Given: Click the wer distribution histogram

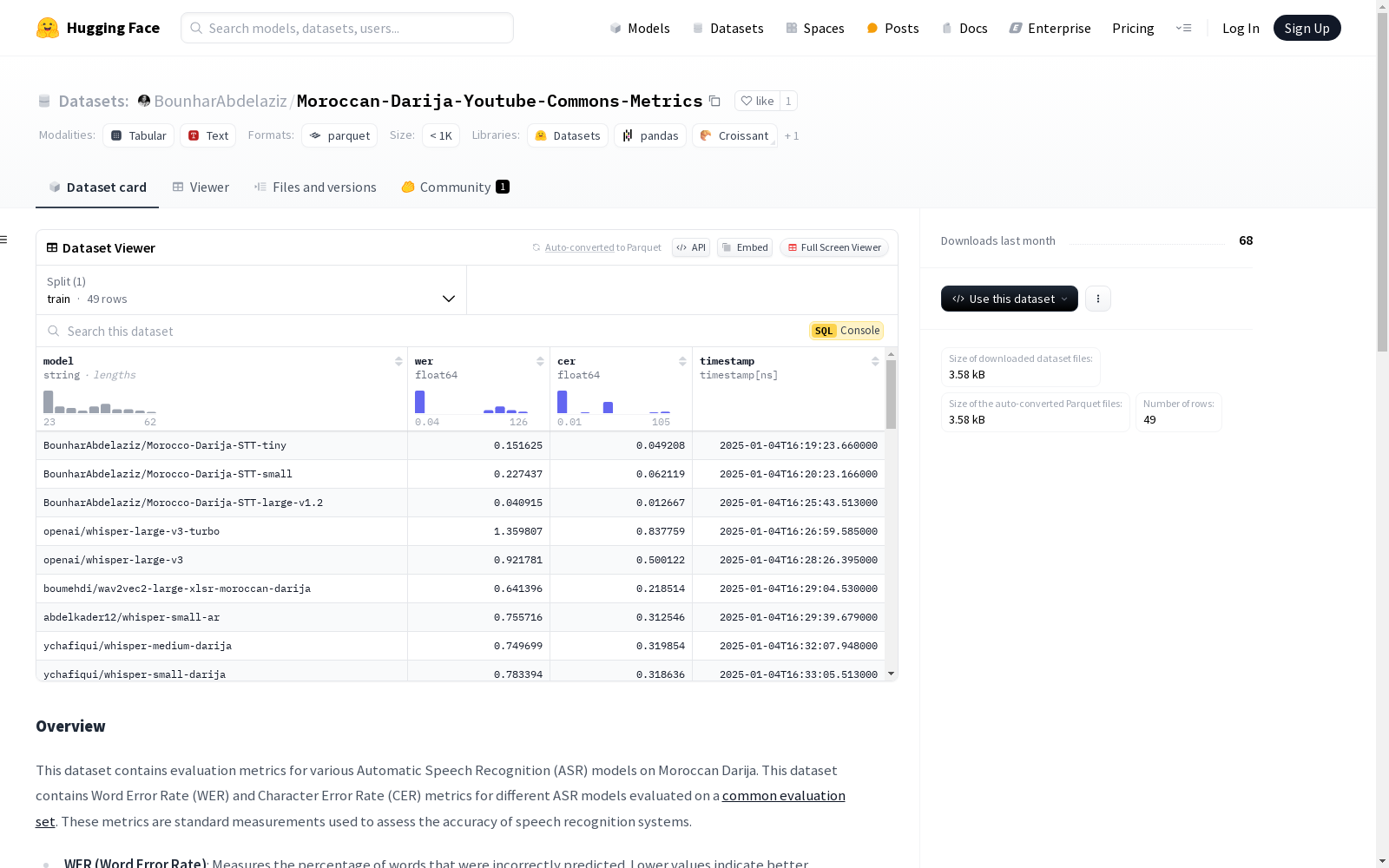Looking at the screenshot, I should pyautogui.click(x=471, y=401).
